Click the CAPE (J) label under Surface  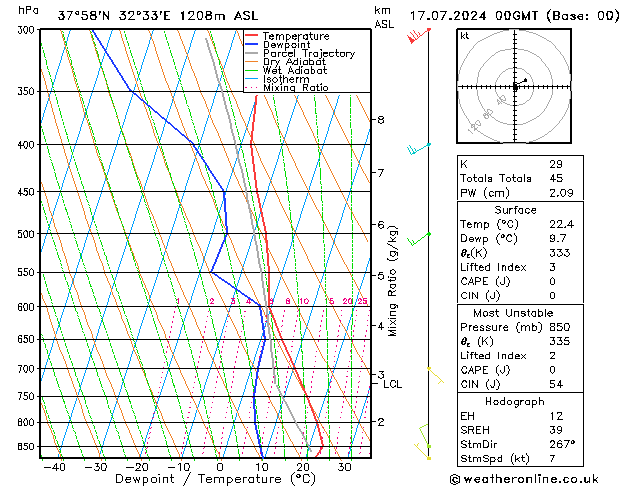(485, 281)
